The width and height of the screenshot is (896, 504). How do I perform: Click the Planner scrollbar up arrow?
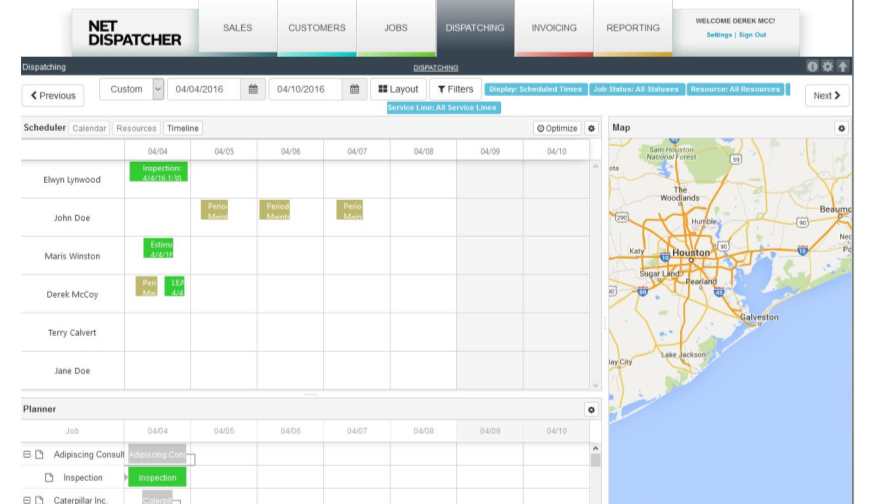(595, 449)
